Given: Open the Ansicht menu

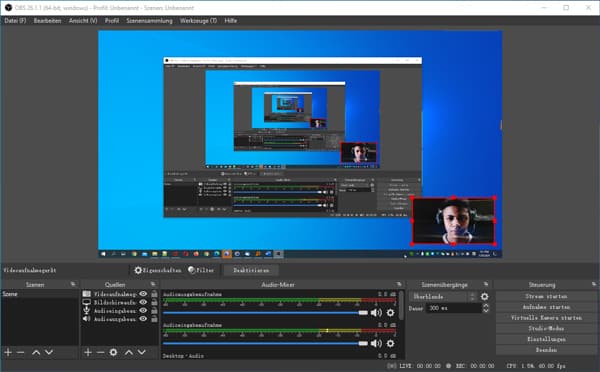Looking at the screenshot, I should 83,21.
